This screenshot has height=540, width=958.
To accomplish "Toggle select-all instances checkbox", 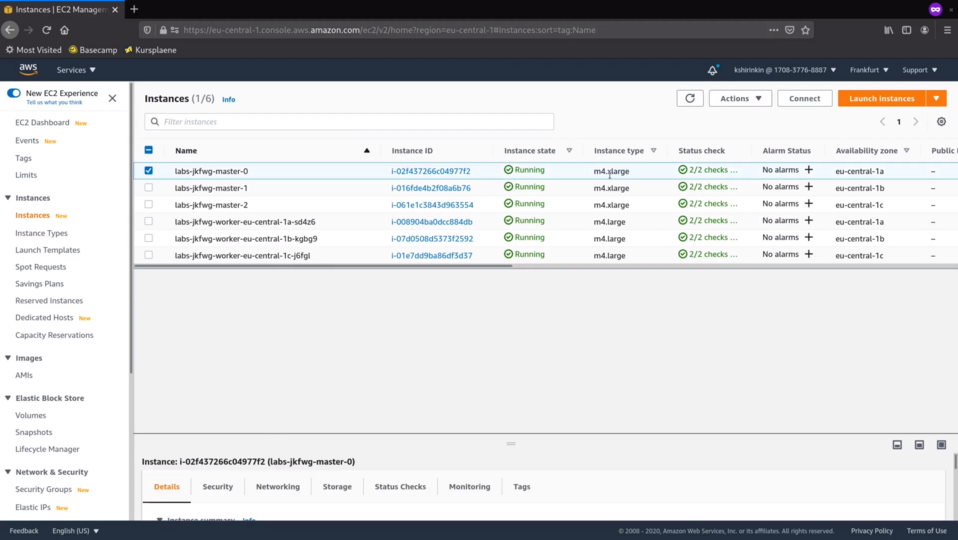I will coord(148,150).
